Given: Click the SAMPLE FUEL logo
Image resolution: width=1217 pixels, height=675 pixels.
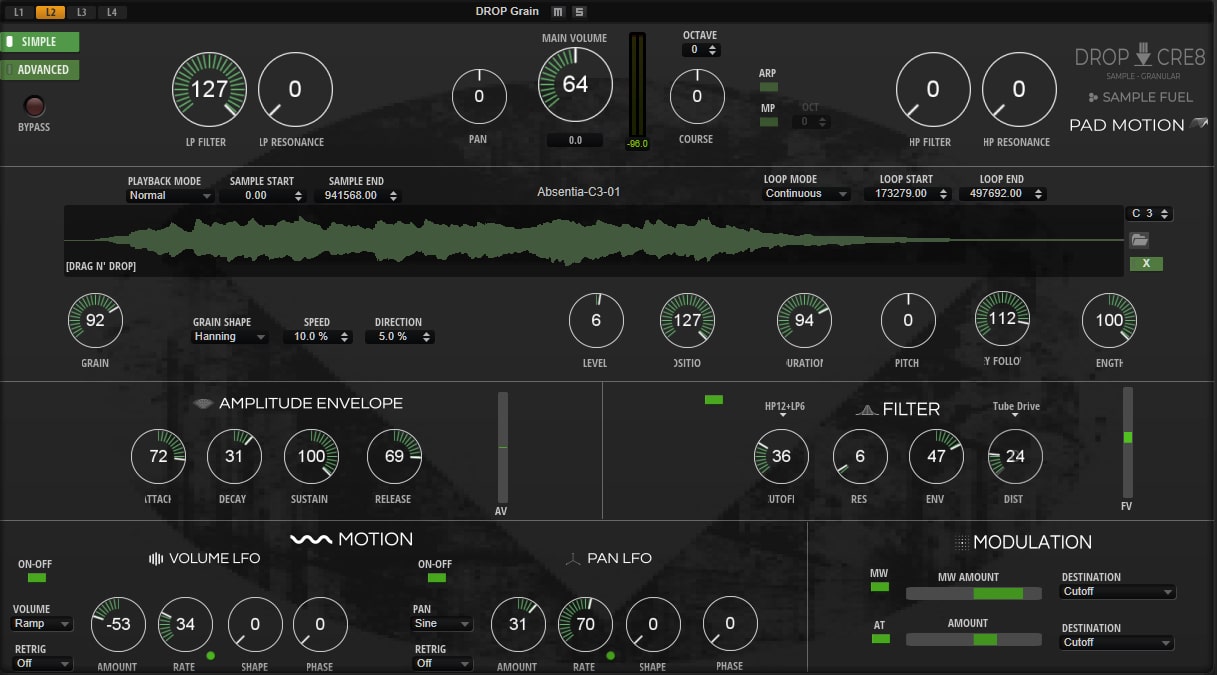Looking at the screenshot, I should click(x=1139, y=97).
